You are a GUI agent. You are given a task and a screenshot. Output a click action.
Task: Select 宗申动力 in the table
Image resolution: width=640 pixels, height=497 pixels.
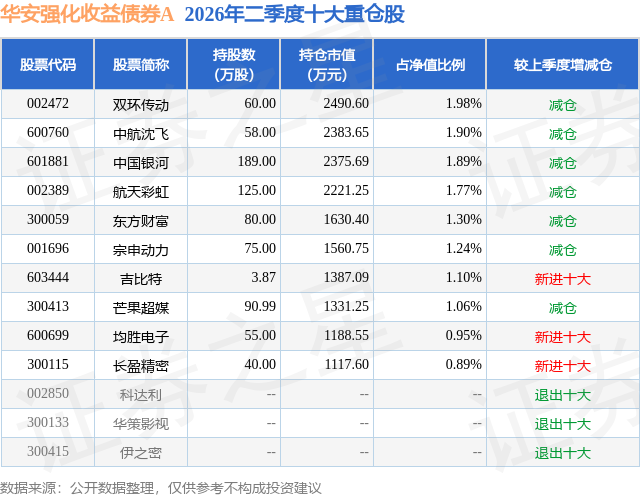141,249
